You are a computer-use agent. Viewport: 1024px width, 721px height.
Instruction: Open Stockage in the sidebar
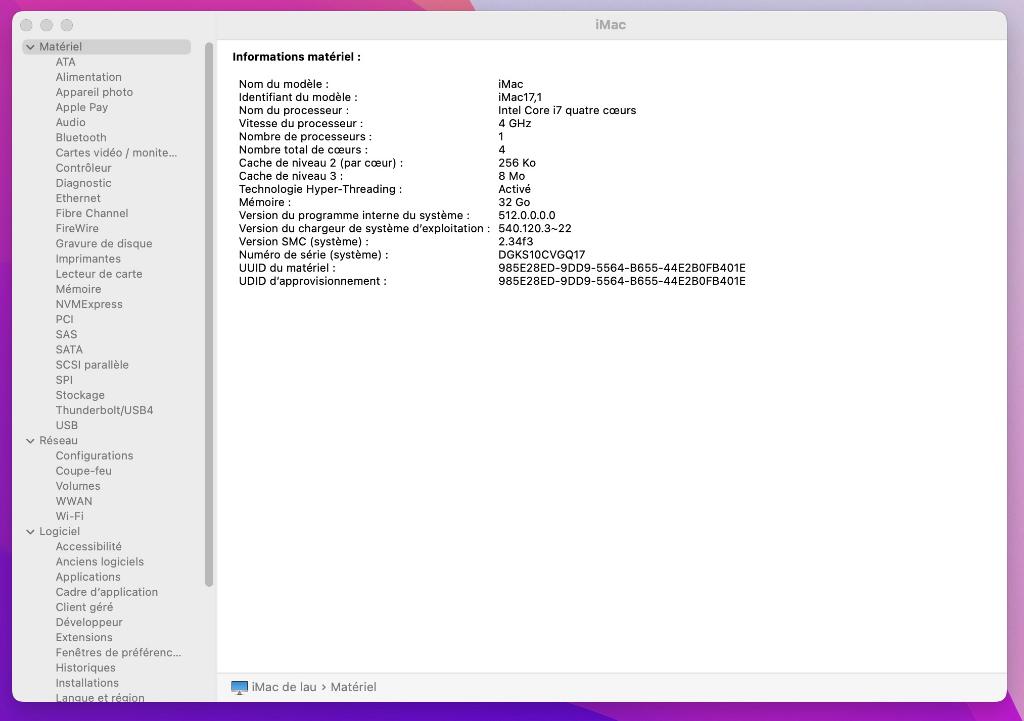coord(80,395)
